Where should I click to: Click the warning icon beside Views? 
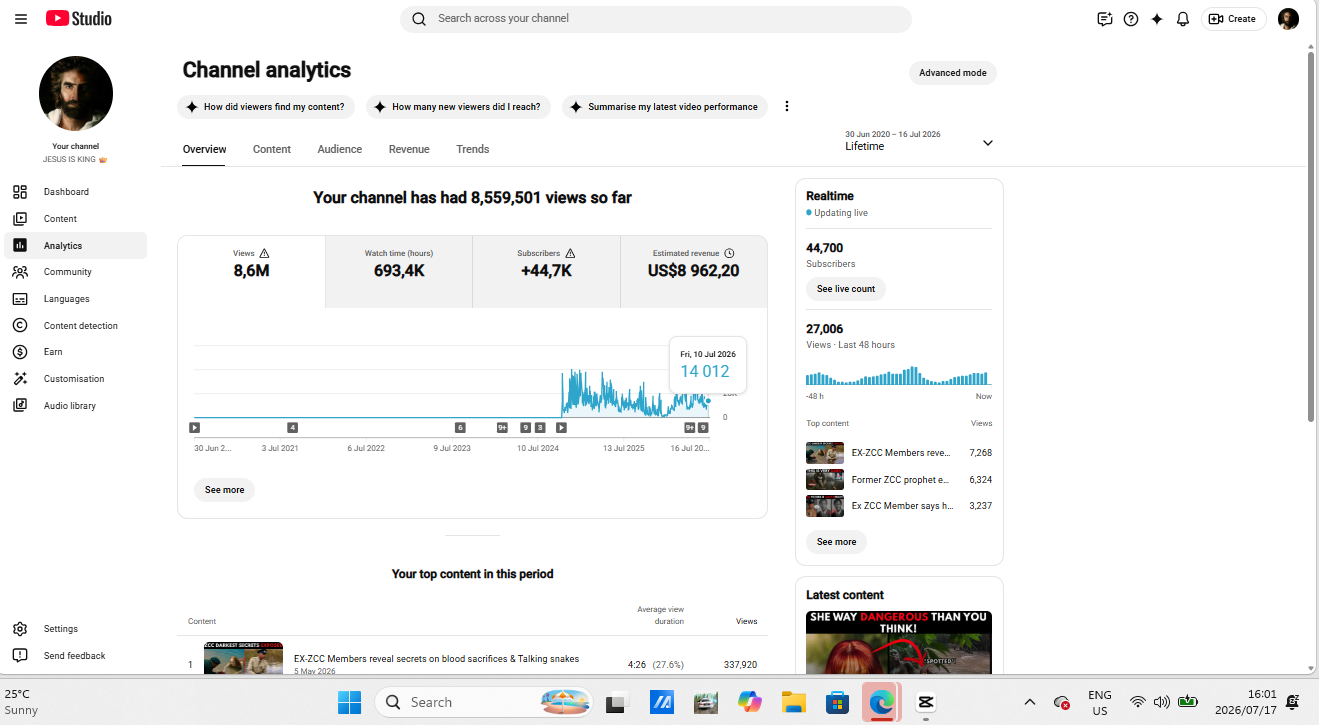click(264, 254)
